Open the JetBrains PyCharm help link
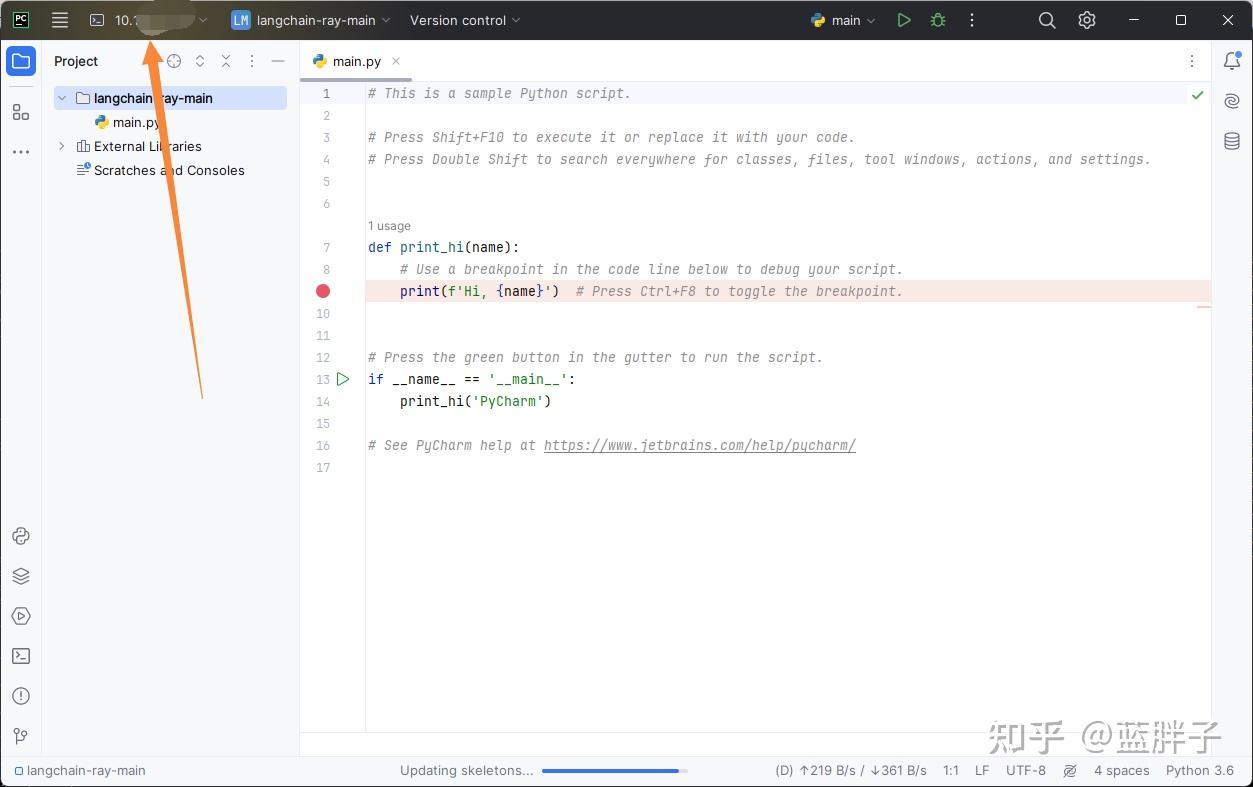Screen dimensions: 1253x787 [x=699, y=445]
